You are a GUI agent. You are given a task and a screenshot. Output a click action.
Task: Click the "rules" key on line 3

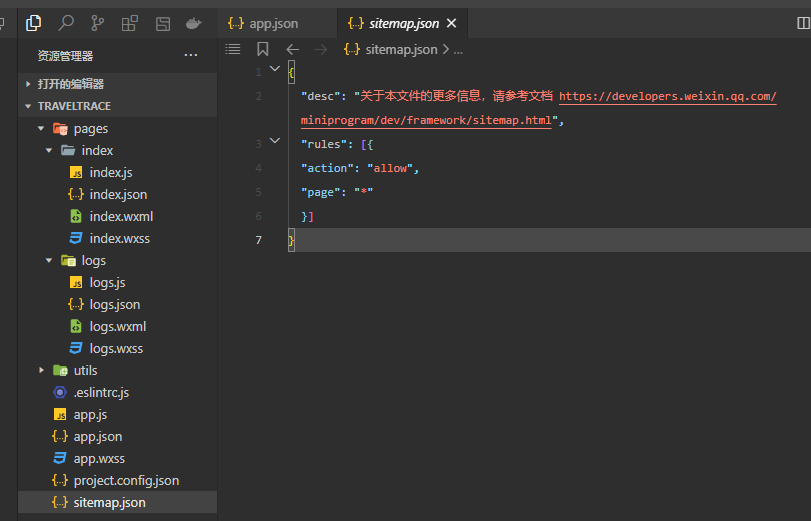pos(324,144)
